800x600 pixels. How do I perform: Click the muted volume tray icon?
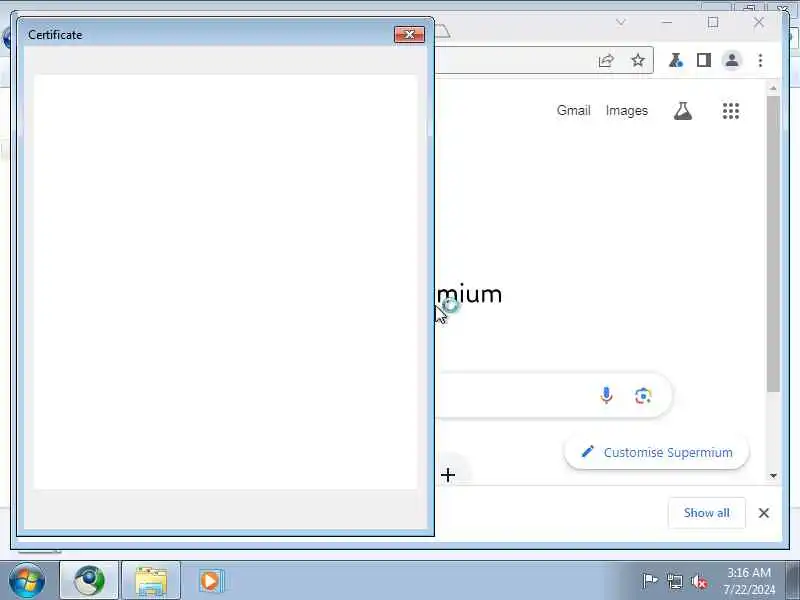tap(699, 581)
